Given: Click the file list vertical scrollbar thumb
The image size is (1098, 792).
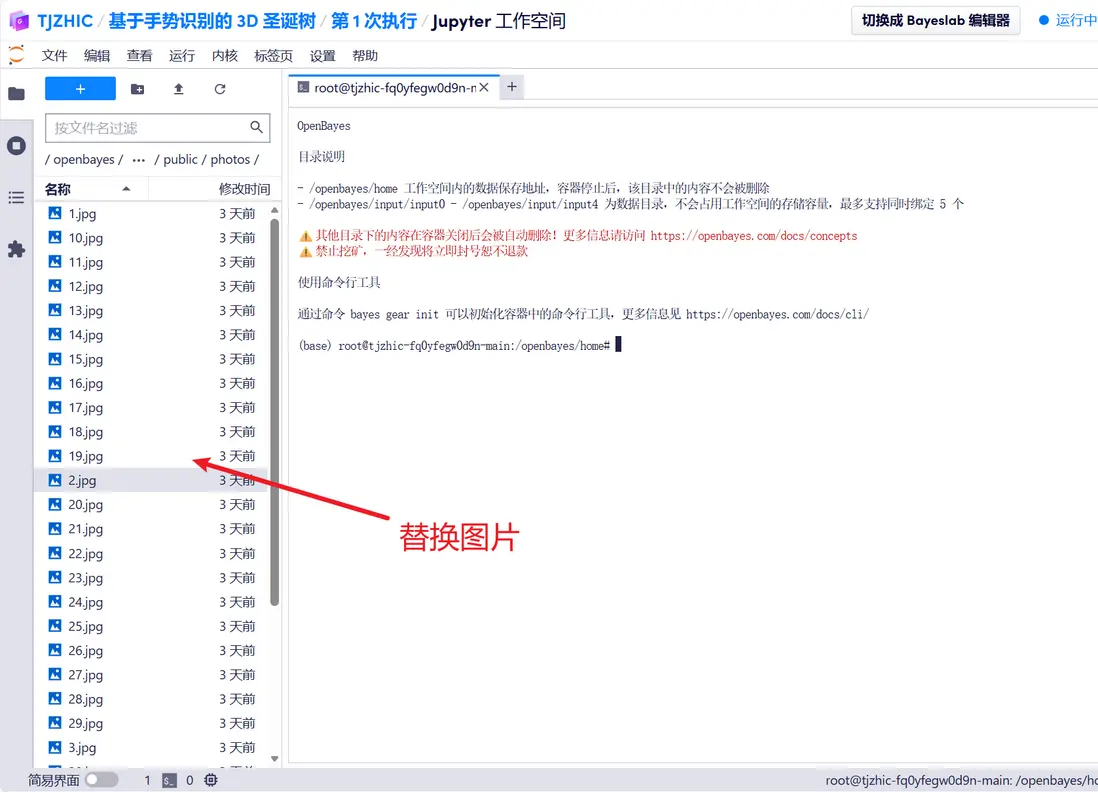Looking at the screenshot, I should 274,412.
